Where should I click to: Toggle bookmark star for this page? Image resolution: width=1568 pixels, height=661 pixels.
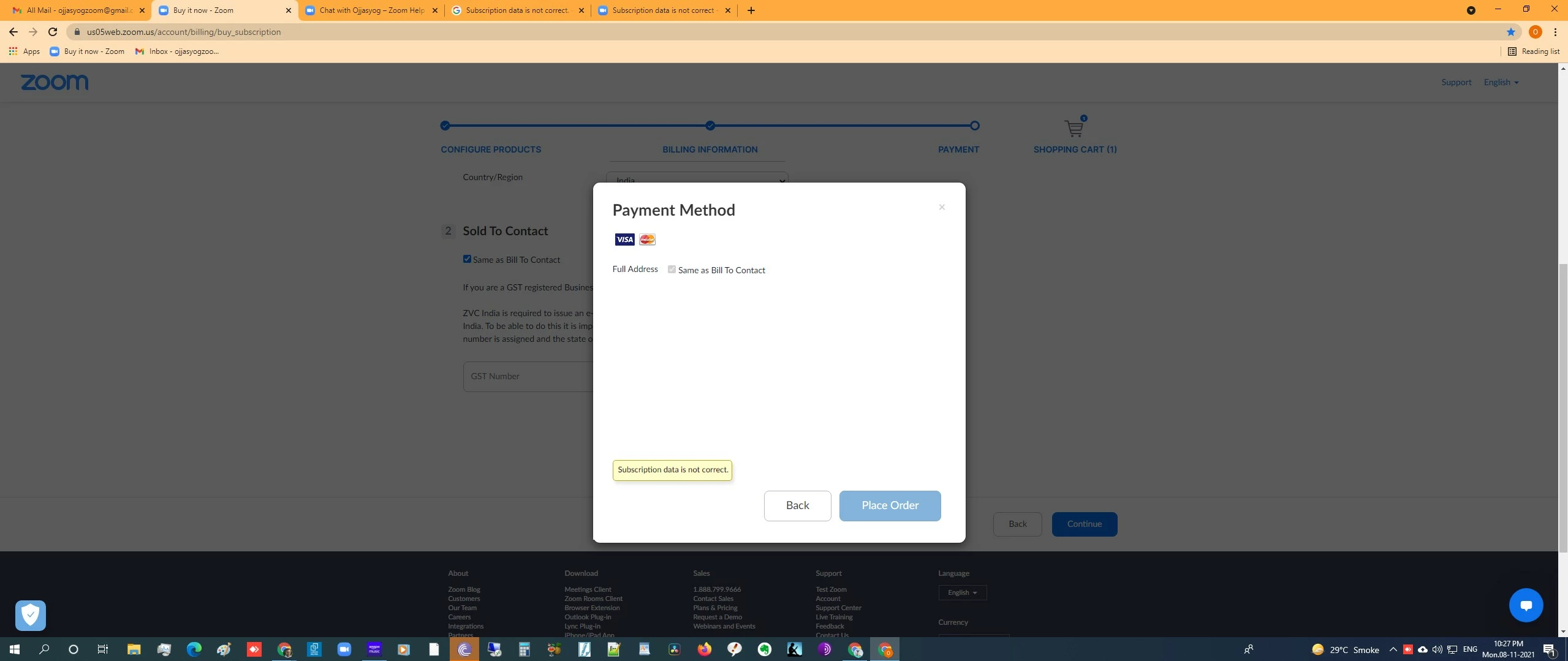[1510, 32]
